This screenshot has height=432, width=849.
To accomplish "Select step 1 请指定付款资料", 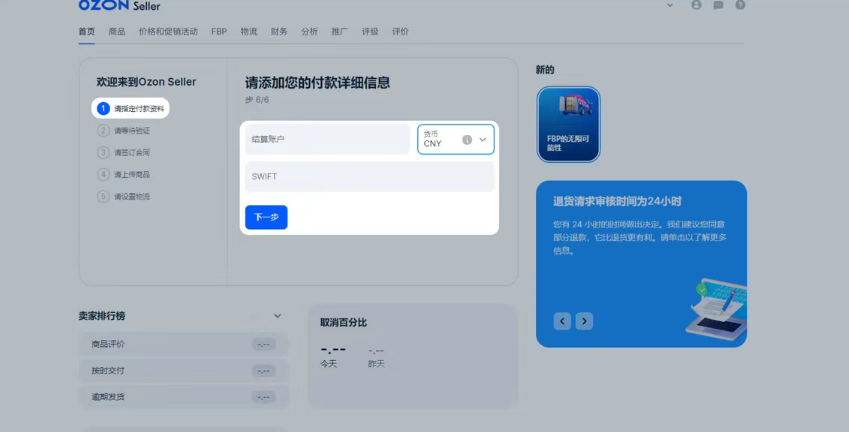I will point(130,108).
